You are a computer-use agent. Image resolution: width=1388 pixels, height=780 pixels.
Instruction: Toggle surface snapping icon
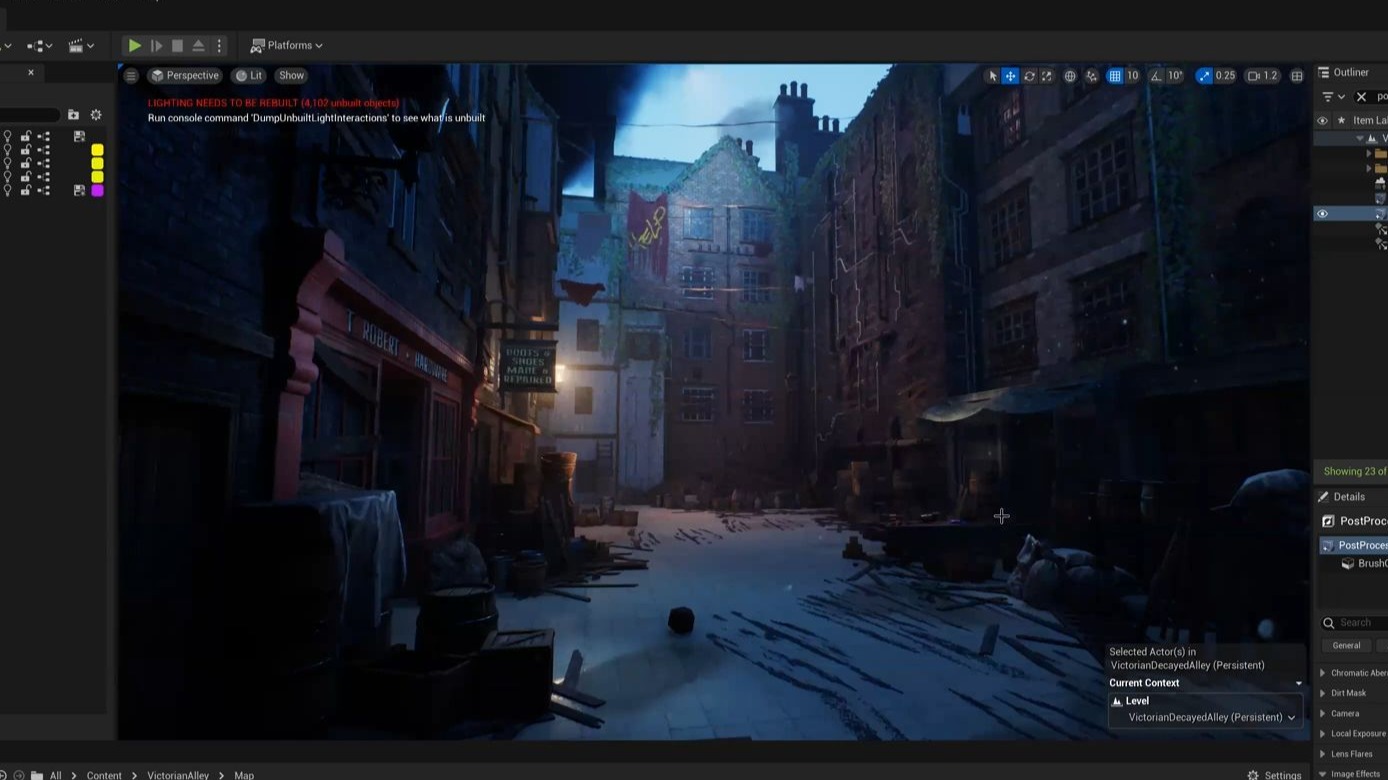coord(1092,76)
